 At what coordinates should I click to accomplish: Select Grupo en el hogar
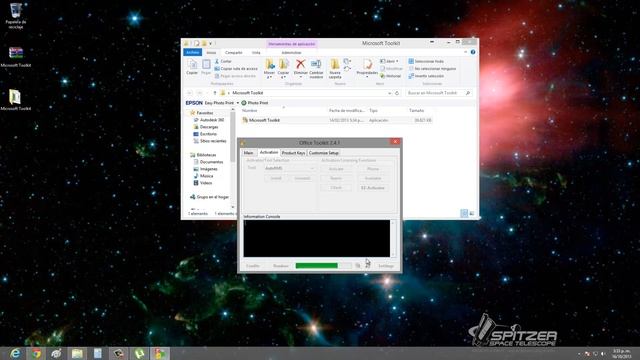[209, 197]
